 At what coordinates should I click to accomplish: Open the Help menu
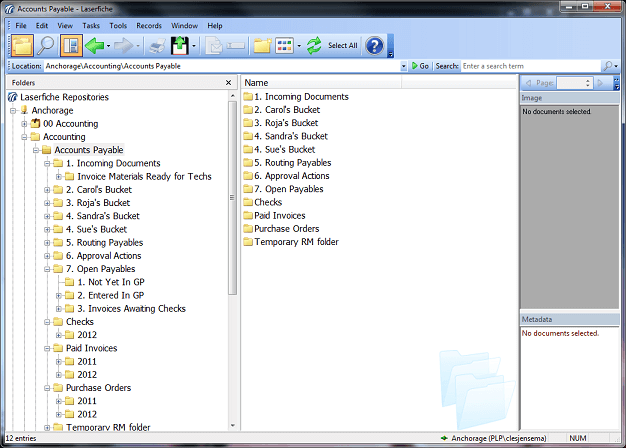point(215,26)
